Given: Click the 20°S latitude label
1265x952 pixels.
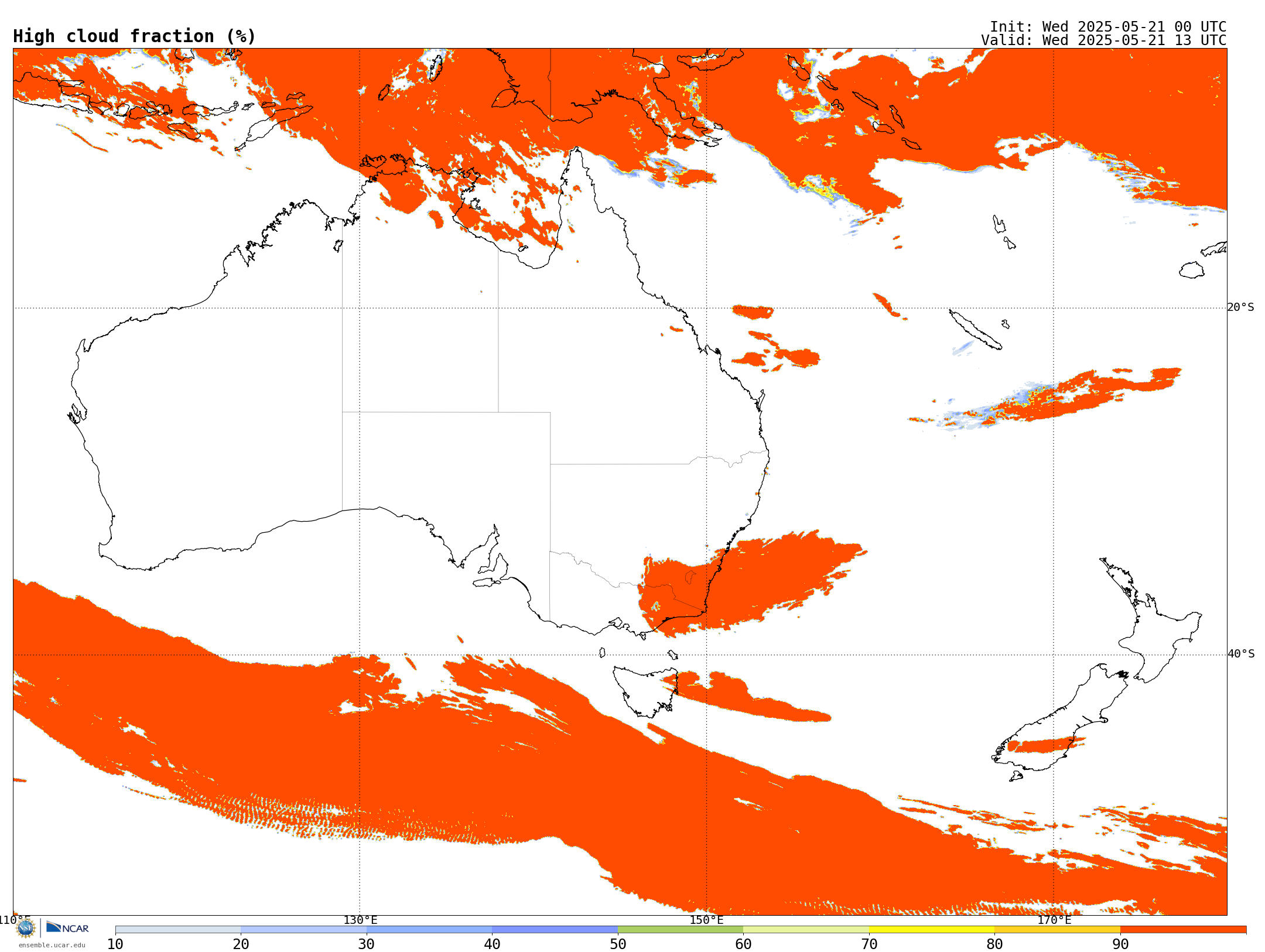Looking at the screenshot, I should coord(1241,307).
